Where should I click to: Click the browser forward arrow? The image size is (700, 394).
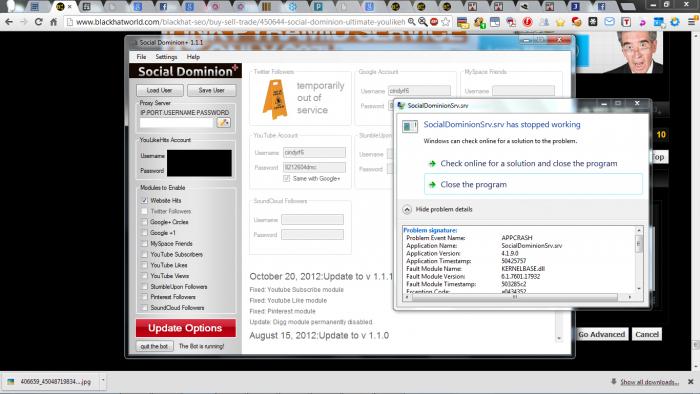(23, 21)
